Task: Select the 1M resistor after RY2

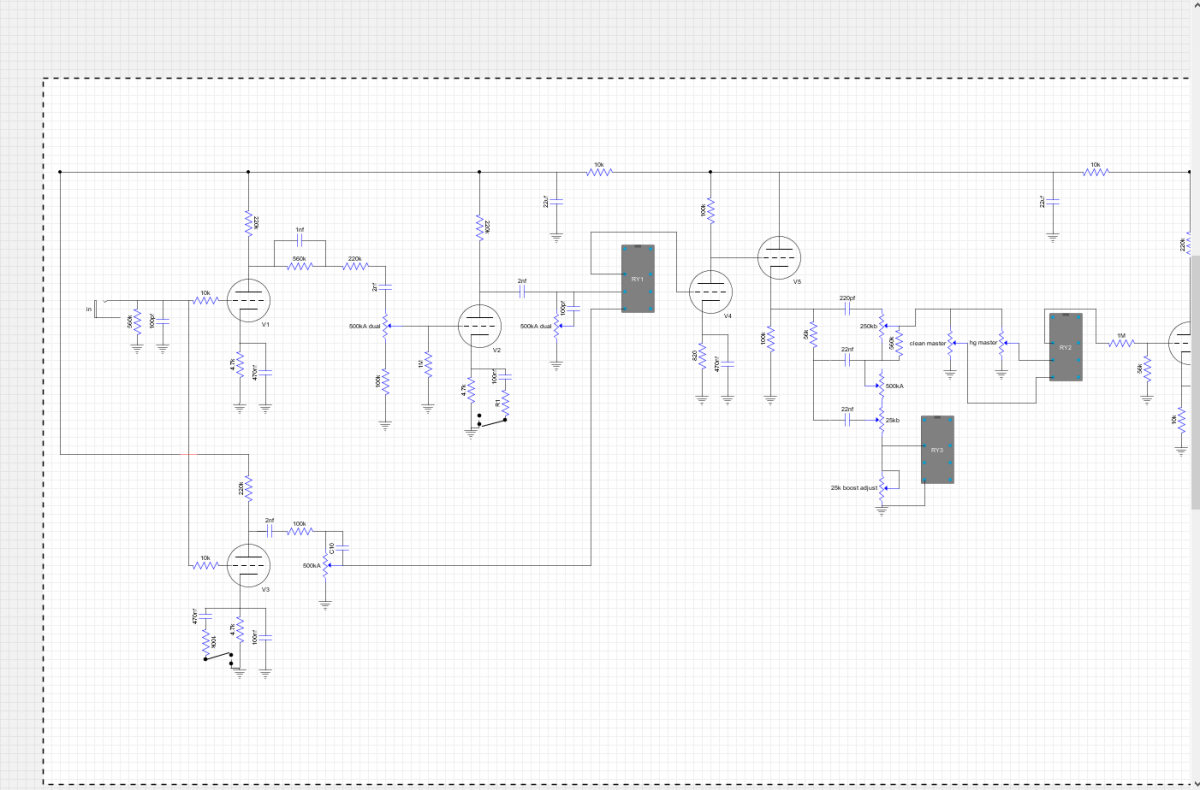Action: click(1122, 343)
